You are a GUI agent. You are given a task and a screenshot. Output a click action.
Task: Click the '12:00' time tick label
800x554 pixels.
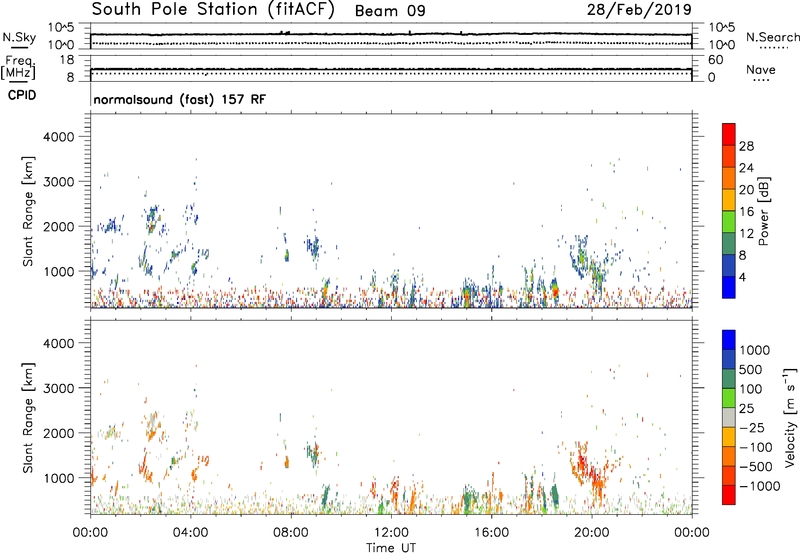tap(391, 533)
